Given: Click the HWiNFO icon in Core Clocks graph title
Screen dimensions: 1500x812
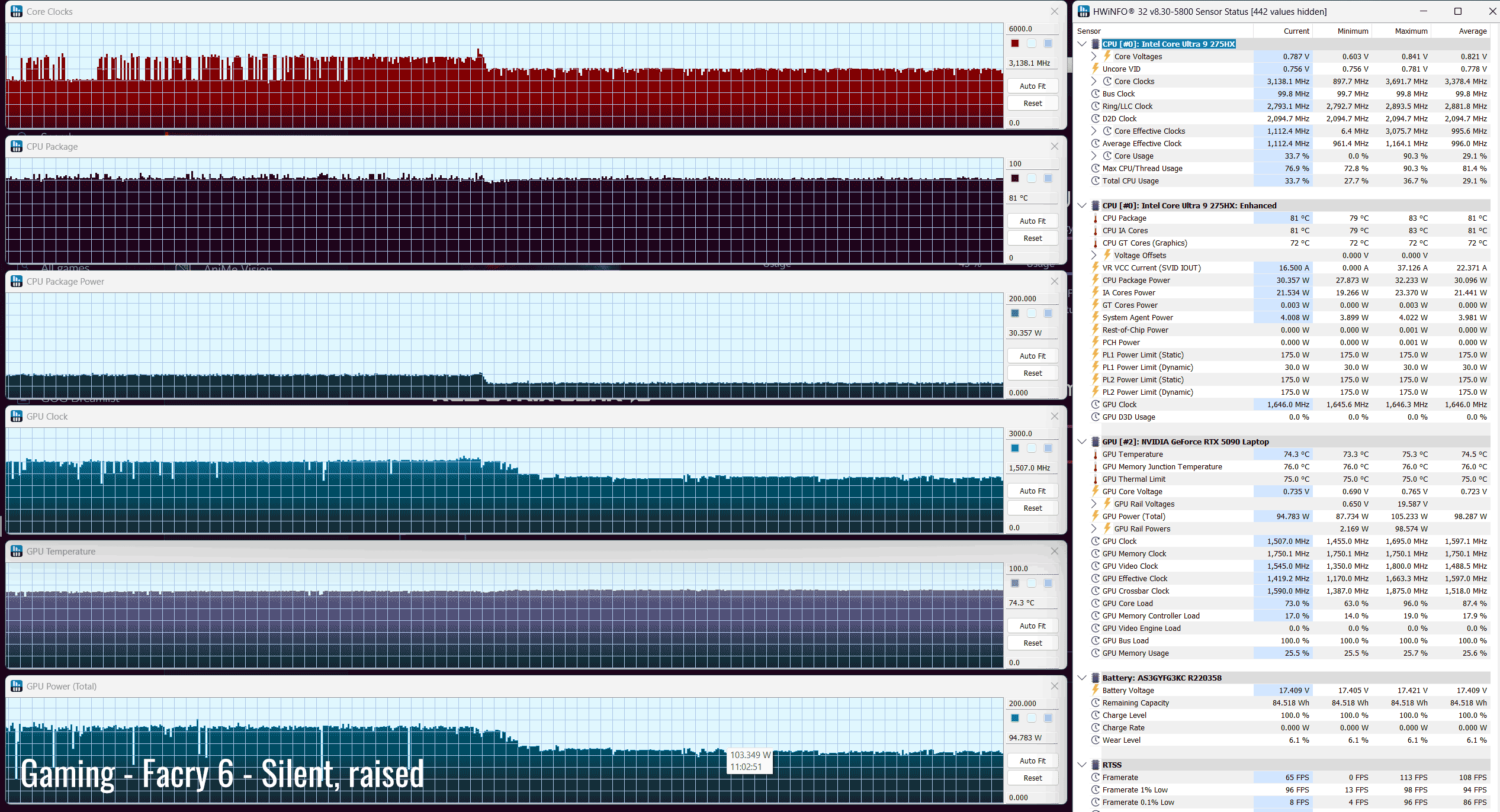Looking at the screenshot, I should pyautogui.click(x=17, y=11).
